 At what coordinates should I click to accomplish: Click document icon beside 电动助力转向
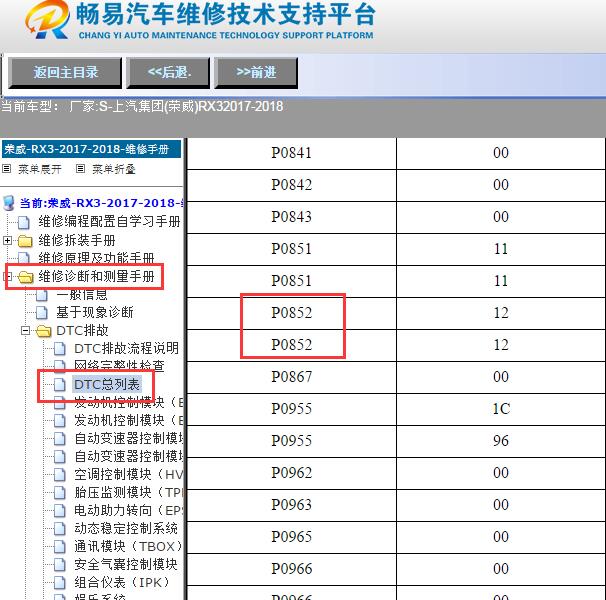click(60, 511)
